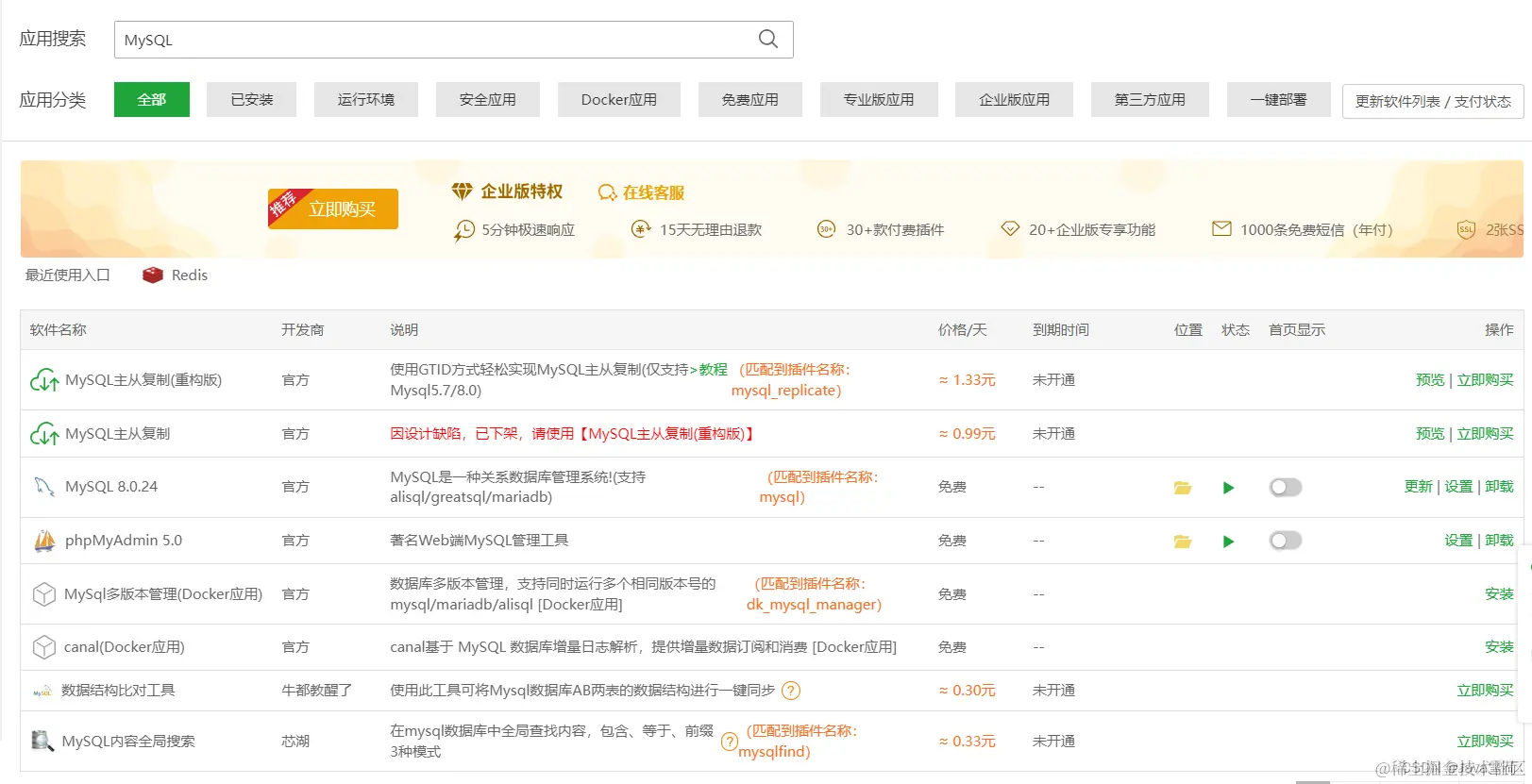Image resolution: width=1532 pixels, height=784 pixels.
Task: Install canal(Docker应用)
Action: click(x=1499, y=647)
